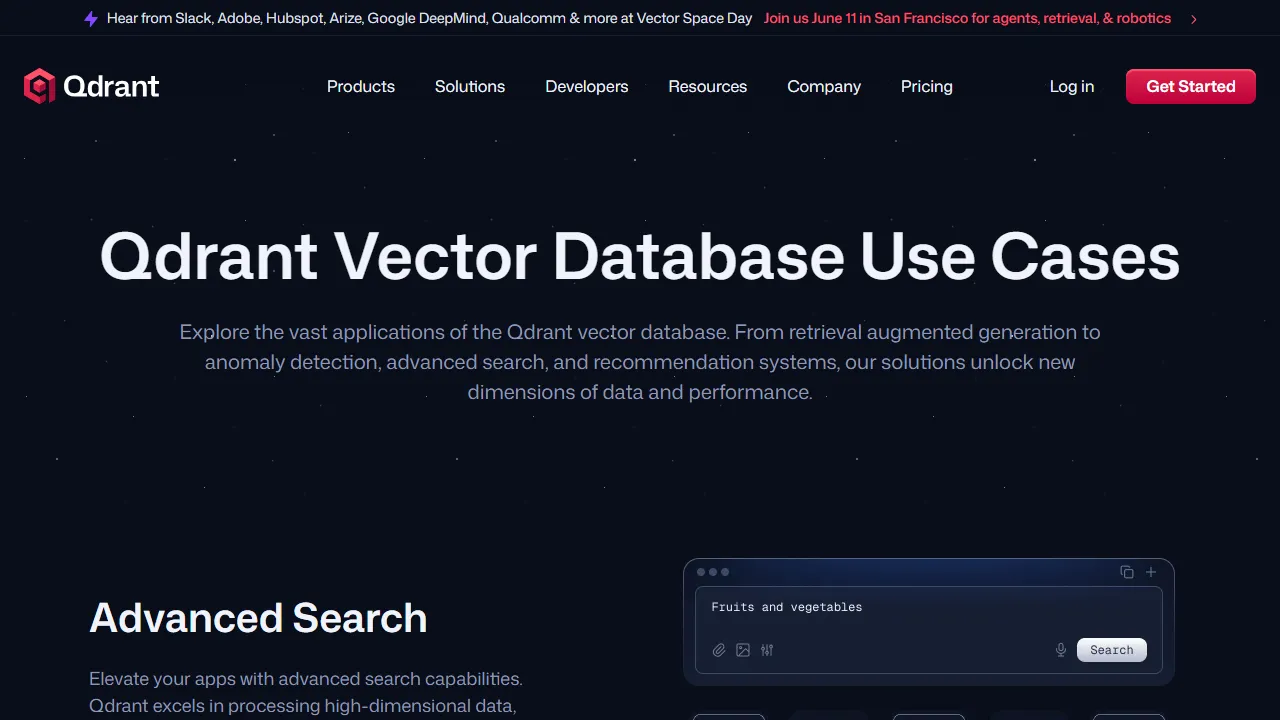Go to the Pricing page

click(927, 86)
